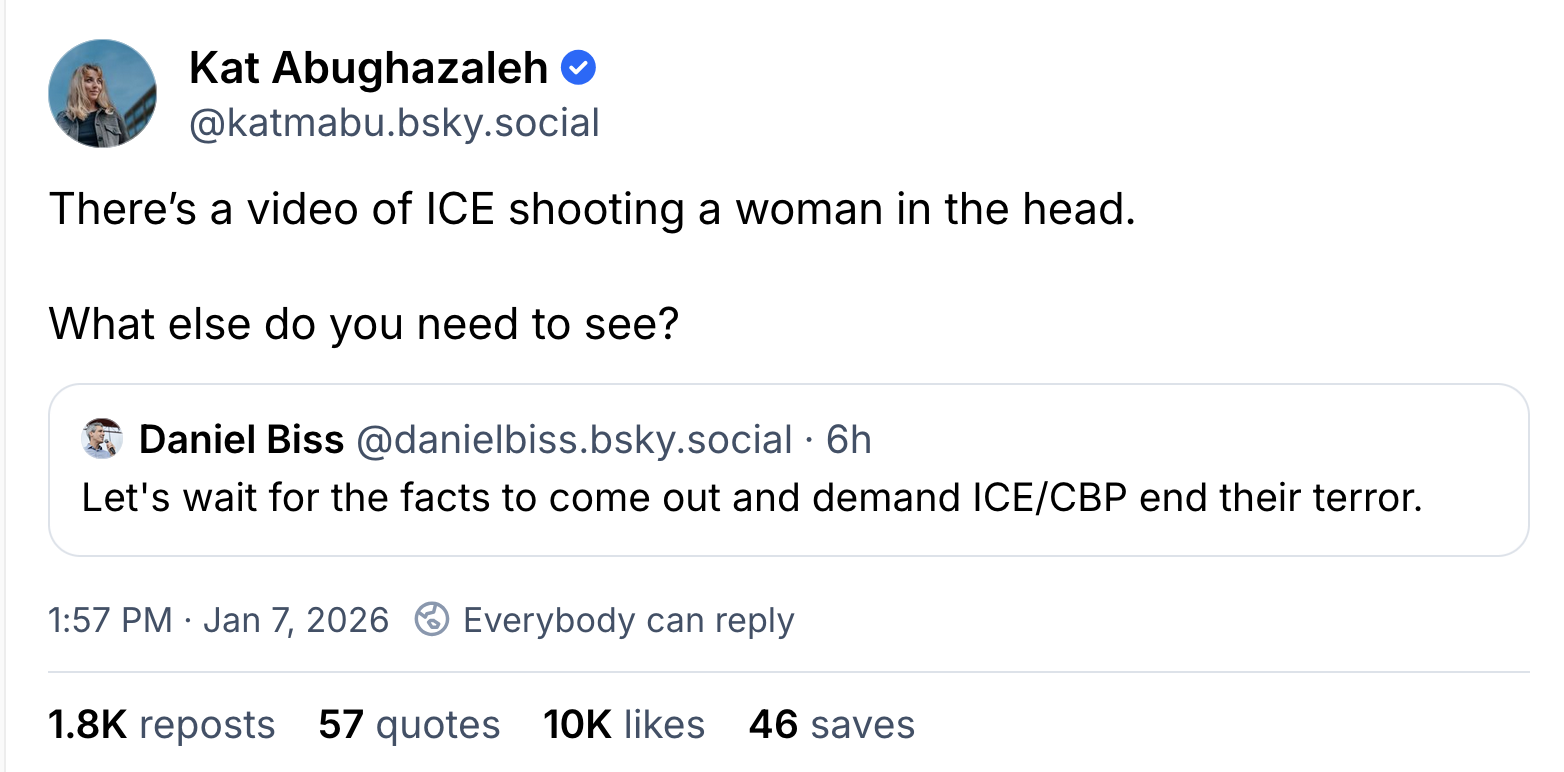
Task: Click empty space inside the quoted post card
Action: [x=1200, y=440]
